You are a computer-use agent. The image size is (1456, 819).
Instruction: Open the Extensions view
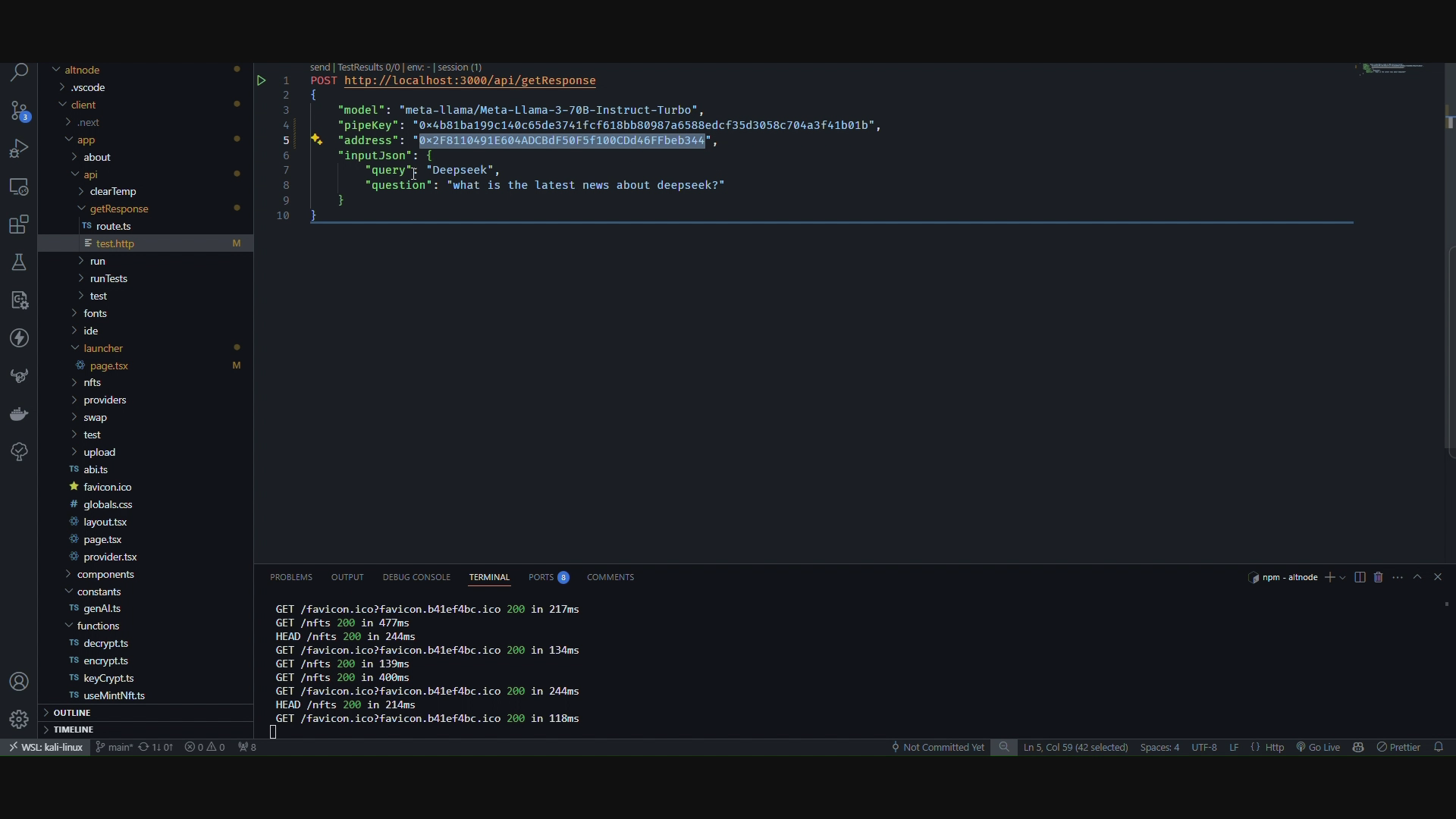click(19, 224)
